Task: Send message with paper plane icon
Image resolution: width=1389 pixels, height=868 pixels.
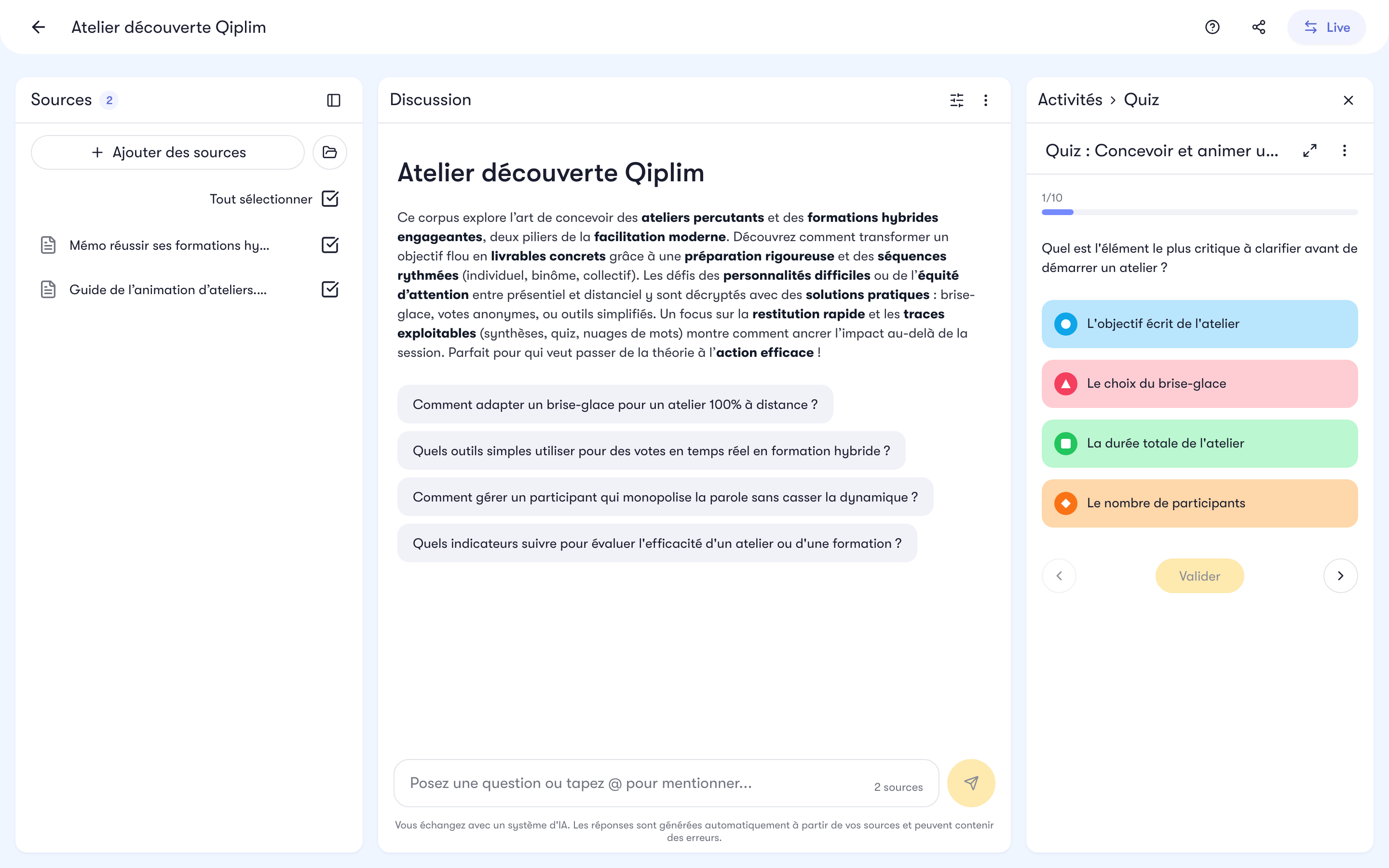Action: pos(971,783)
